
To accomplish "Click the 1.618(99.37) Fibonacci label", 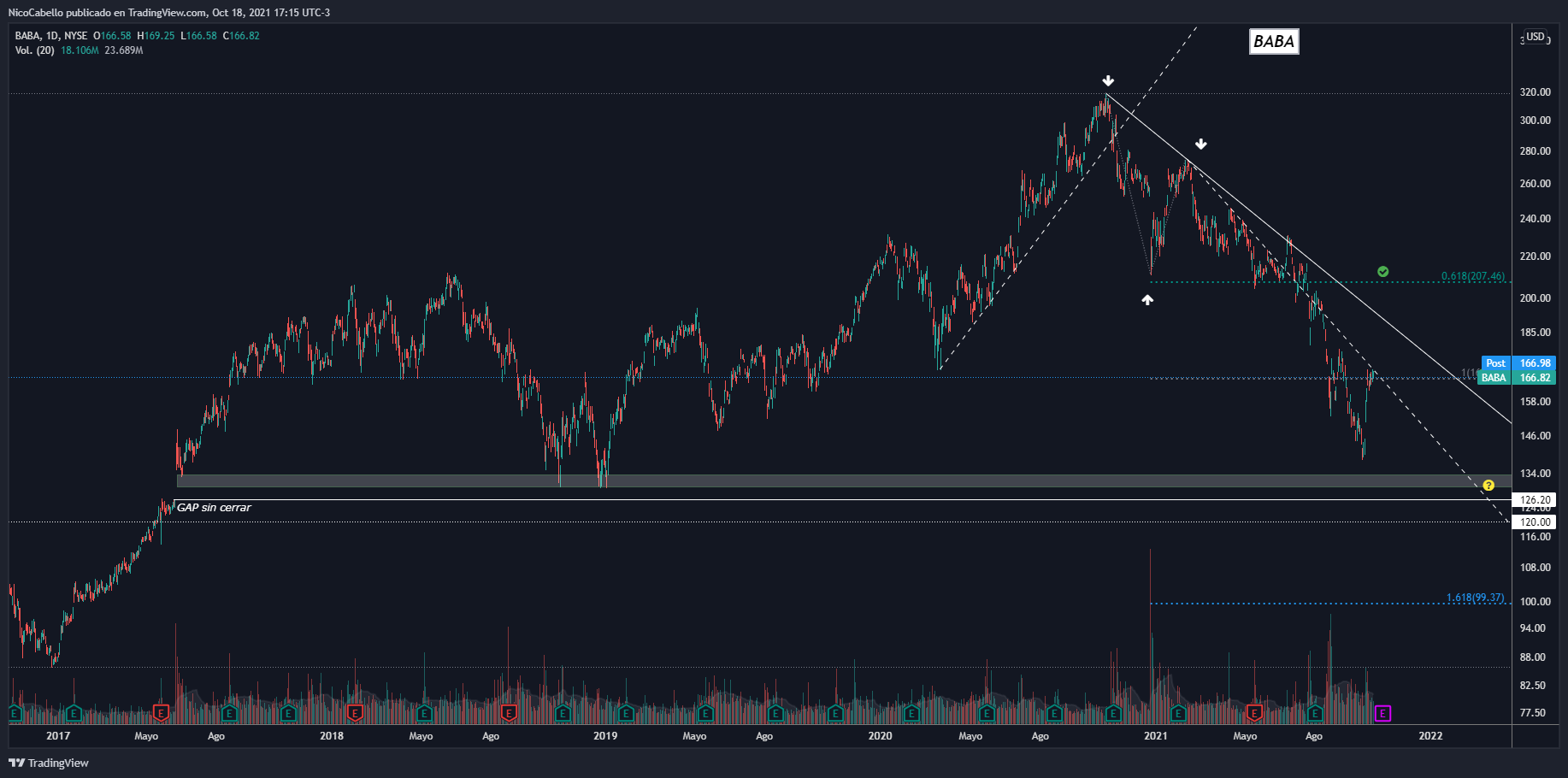I will (1475, 598).
